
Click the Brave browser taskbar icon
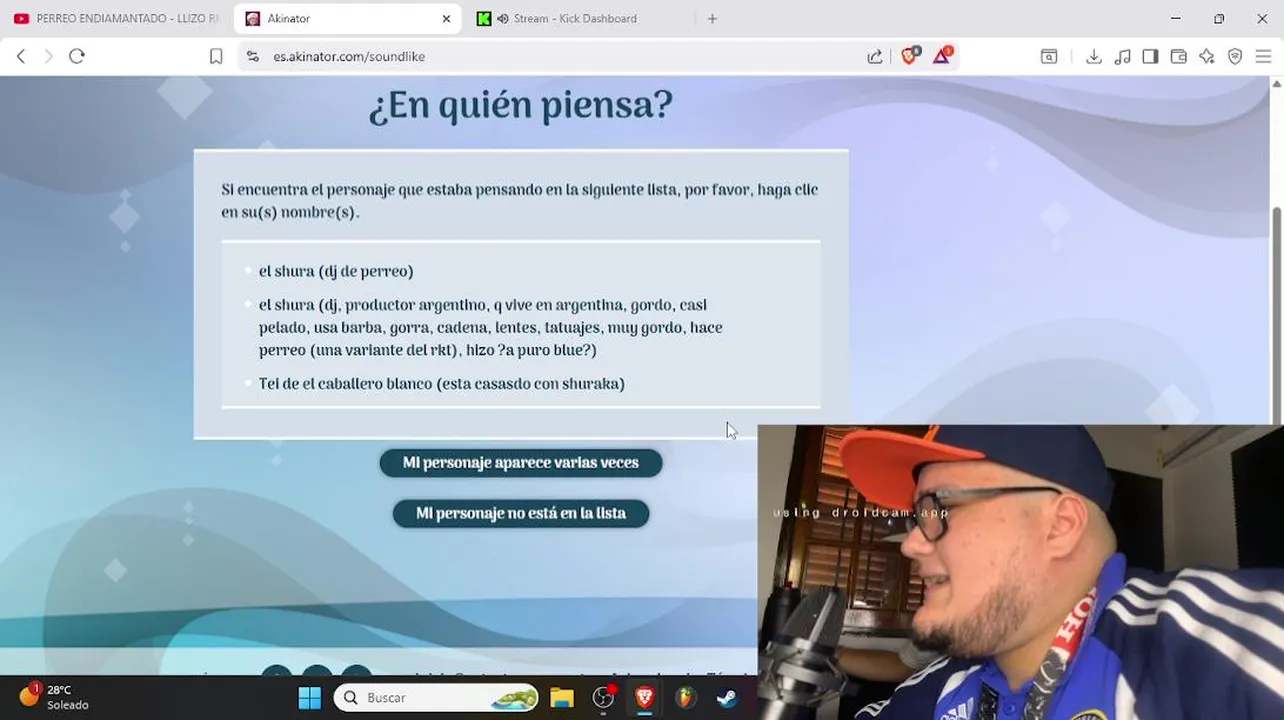tap(644, 697)
